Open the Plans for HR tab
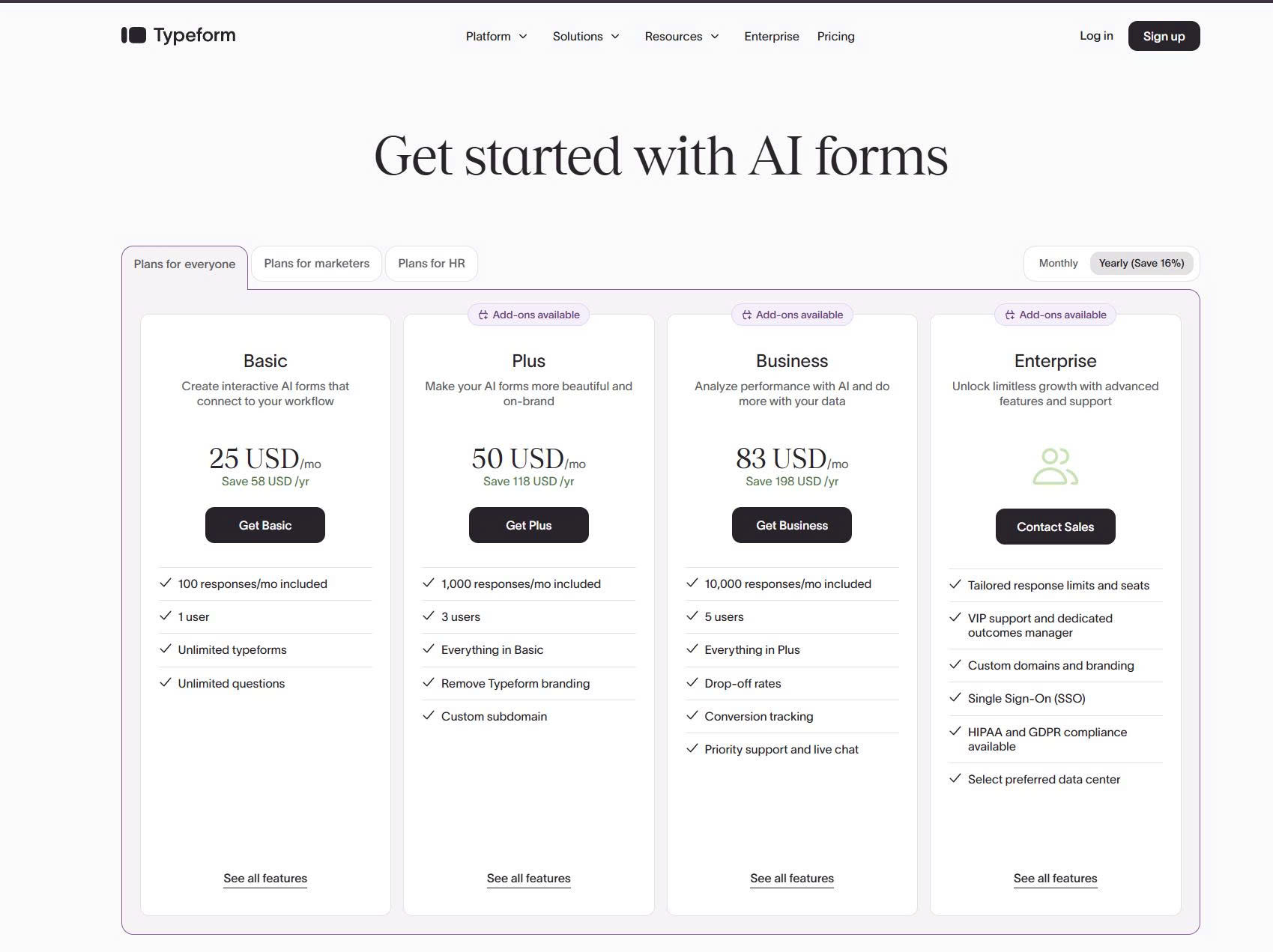The height and width of the screenshot is (952, 1273). [432, 263]
